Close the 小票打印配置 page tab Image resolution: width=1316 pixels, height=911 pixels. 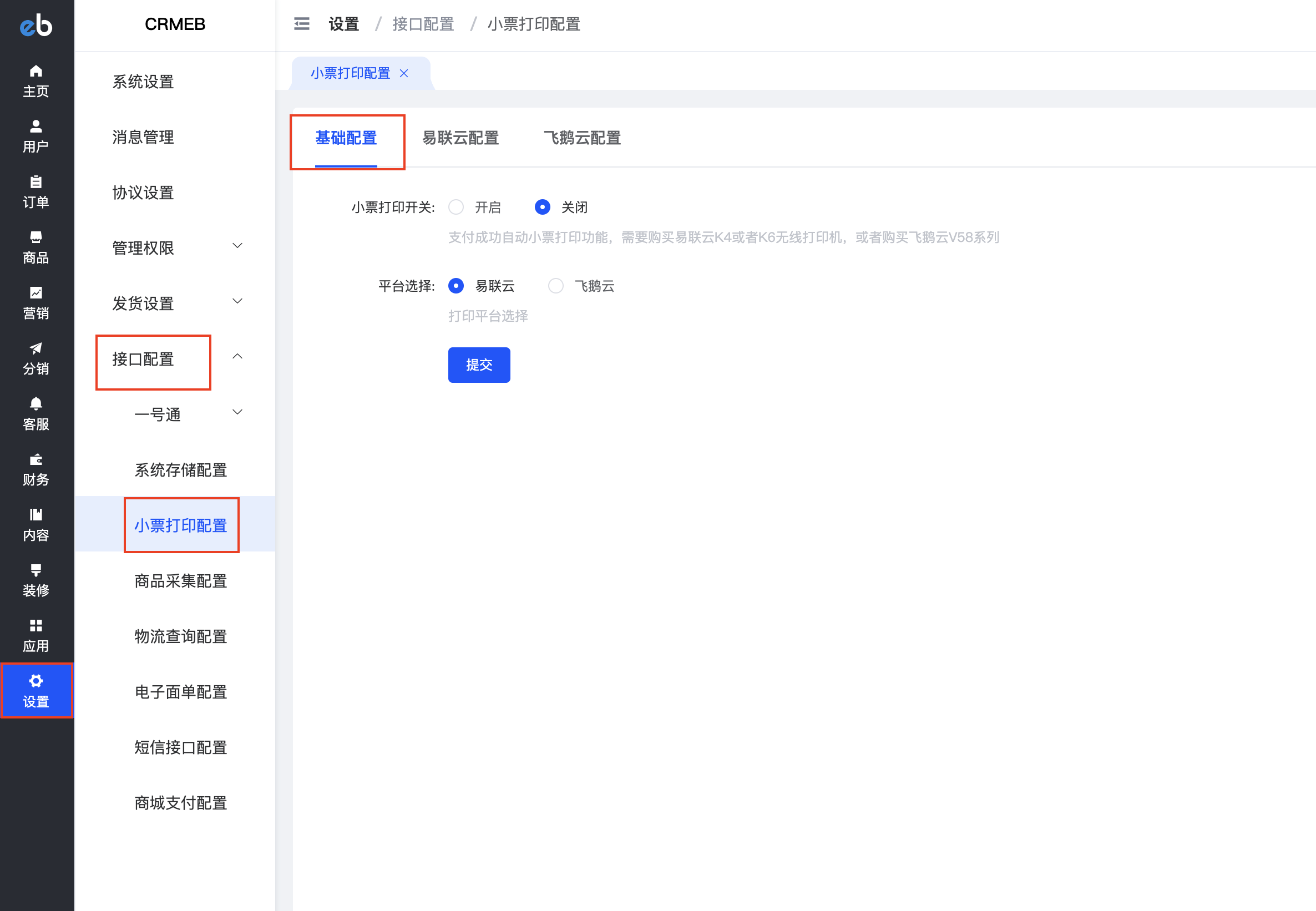coord(404,74)
